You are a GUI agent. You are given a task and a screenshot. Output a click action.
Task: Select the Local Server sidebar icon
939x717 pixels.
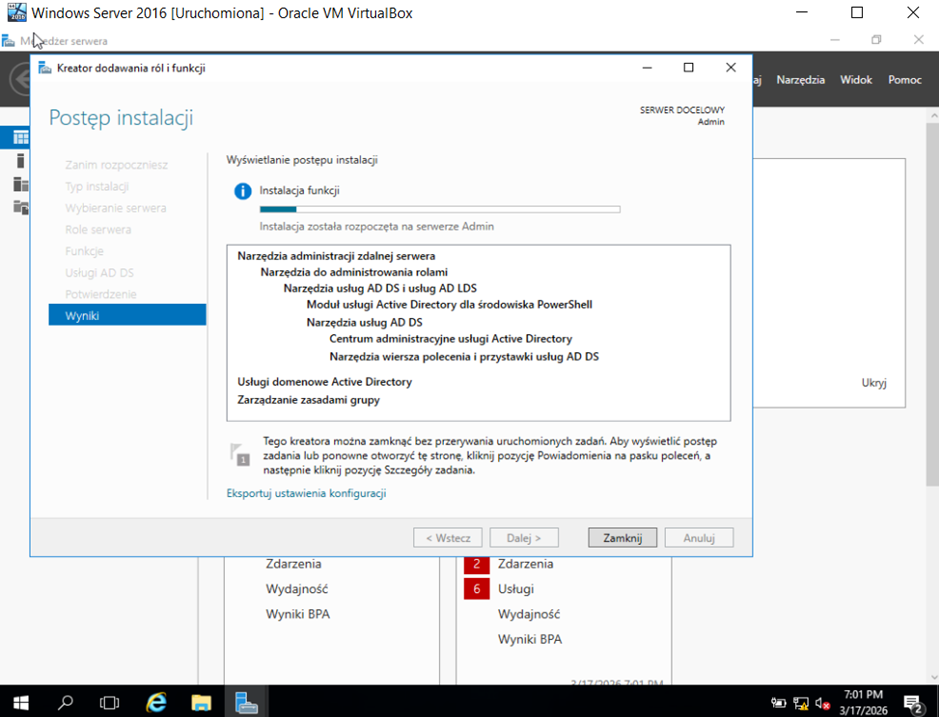(x=21, y=161)
